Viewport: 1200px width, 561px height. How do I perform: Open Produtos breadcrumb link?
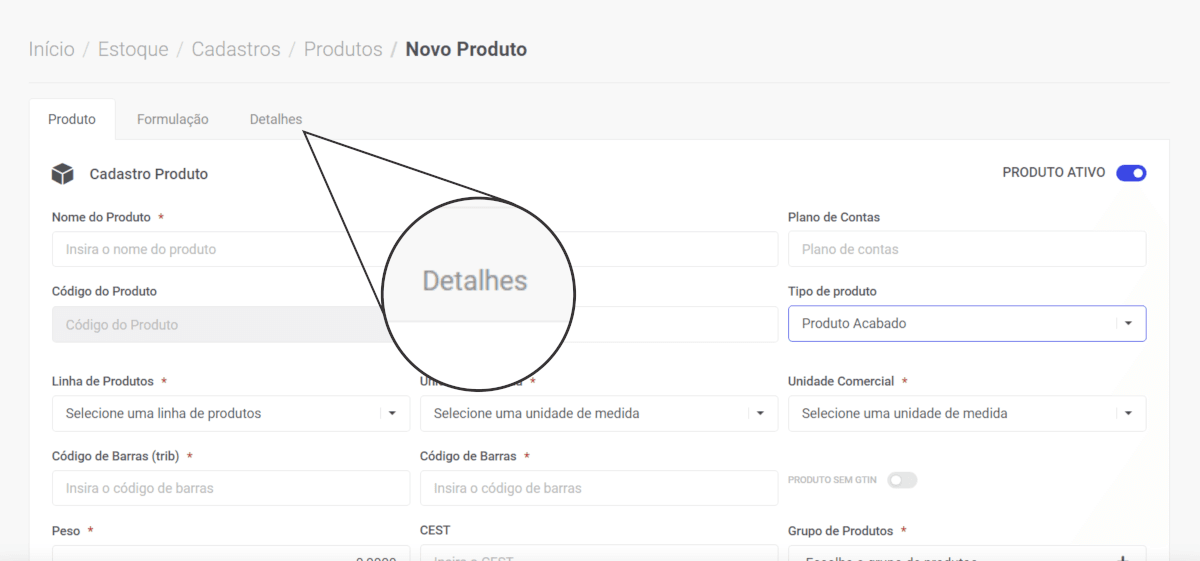(343, 49)
